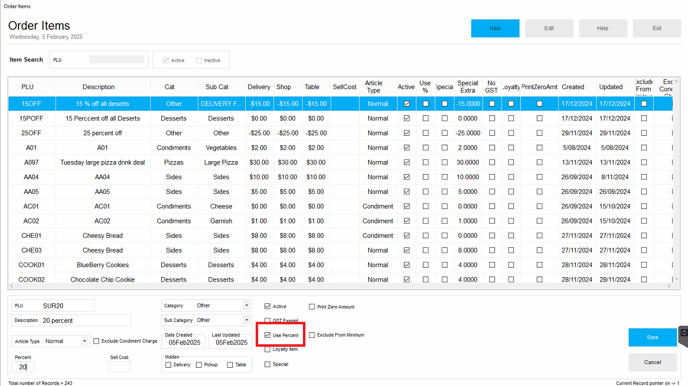This screenshot has width=688, height=386.
Task: Check Hidden Table checkbox
Action: [x=230, y=365]
